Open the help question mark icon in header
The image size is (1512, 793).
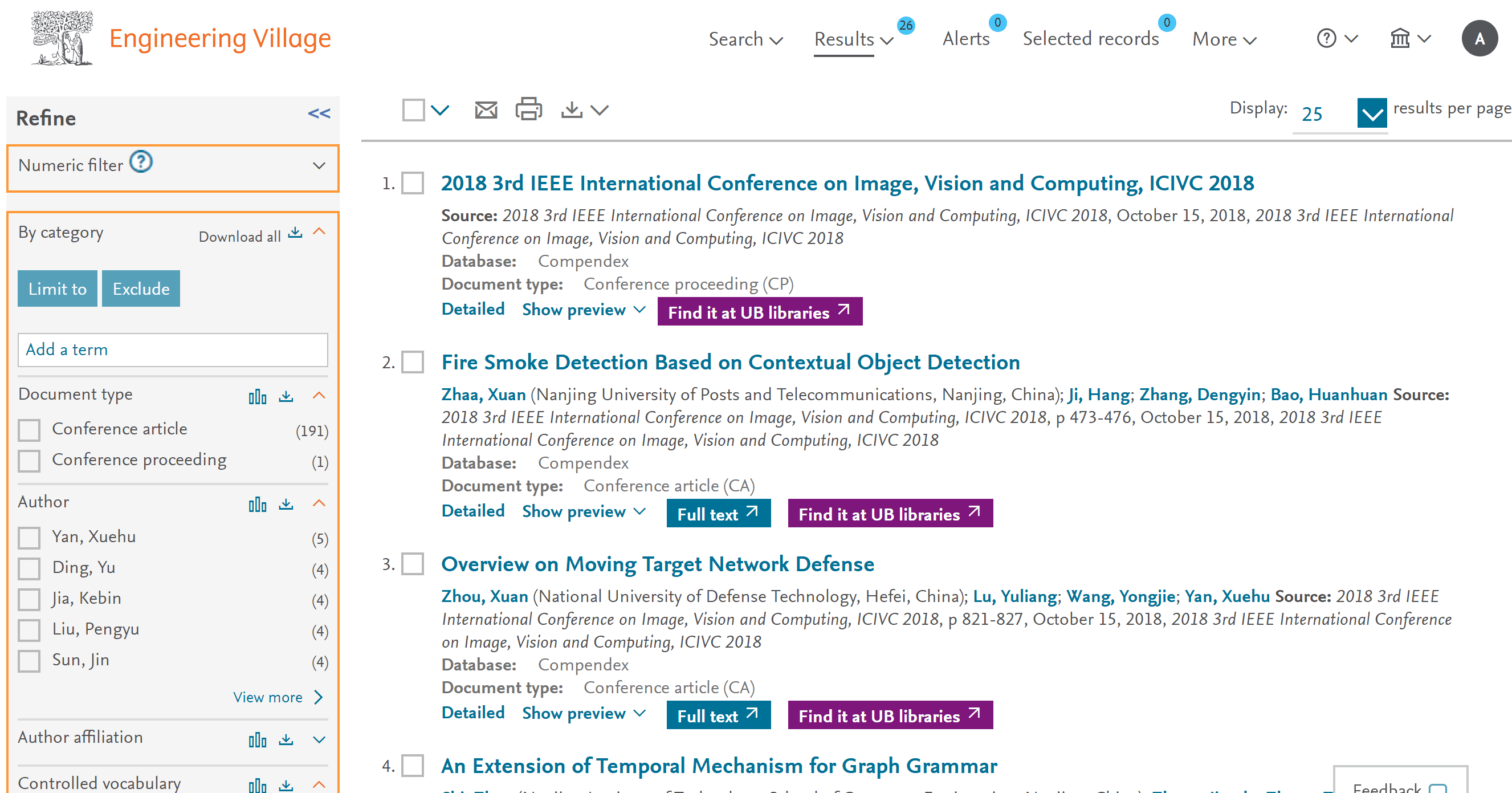point(1326,39)
